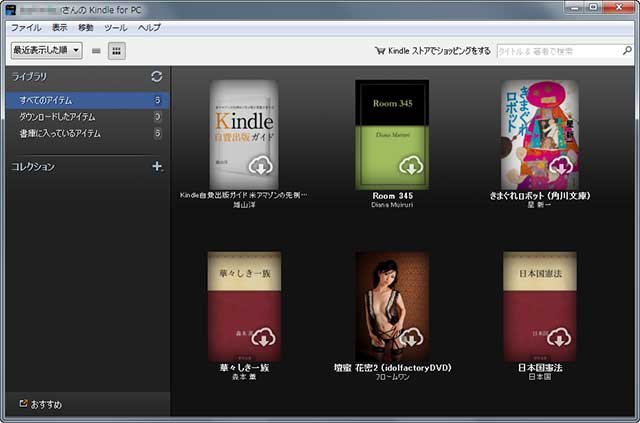Open the Kindle自費出版ガイド book cover
Image resolution: width=640 pixels, height=423 pixels.
244,134
